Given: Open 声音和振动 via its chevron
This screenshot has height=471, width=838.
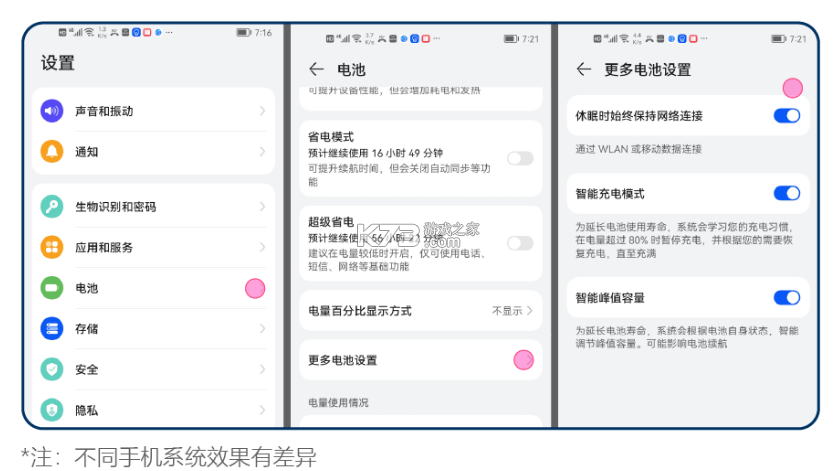Looking at the screenshot, I should tap(262, 111).
